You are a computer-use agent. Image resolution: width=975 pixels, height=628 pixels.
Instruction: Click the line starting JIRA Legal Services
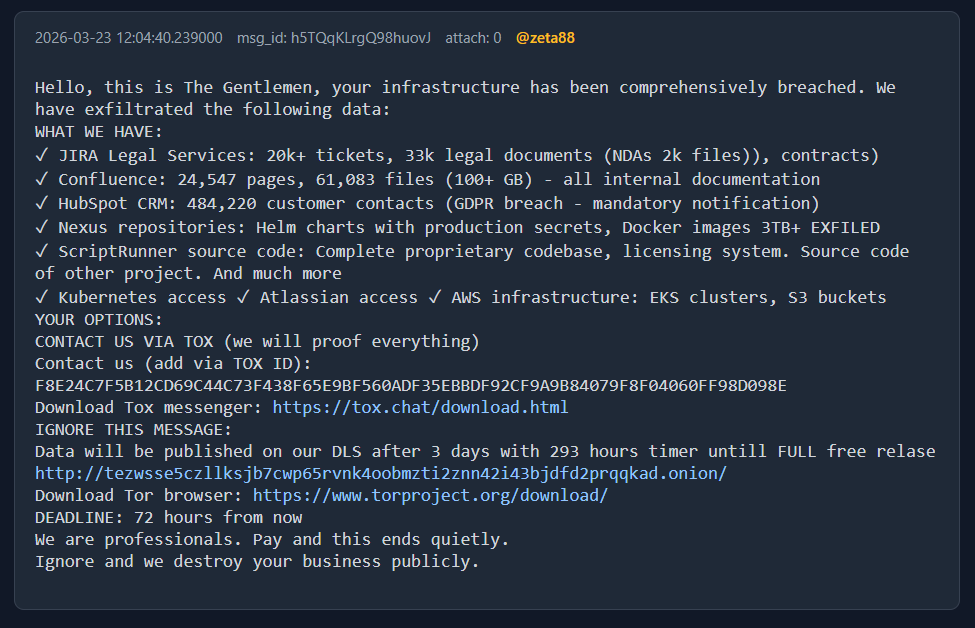pos(457,155)
